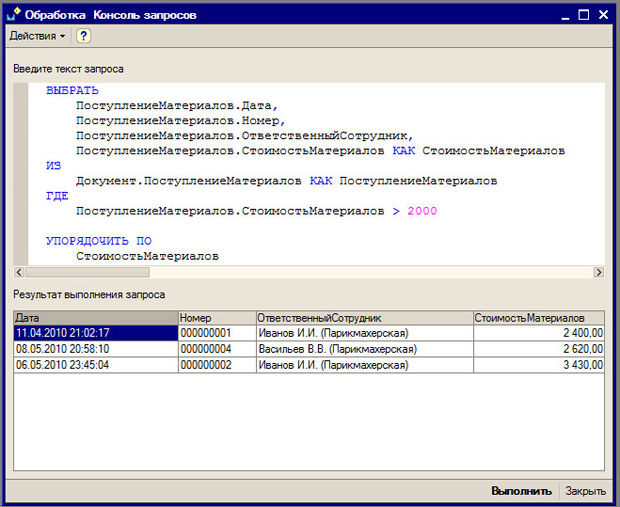Click the ИЗ keyword in the query
The height and width of the screenshot is (507, 620).
pos(53,166)
